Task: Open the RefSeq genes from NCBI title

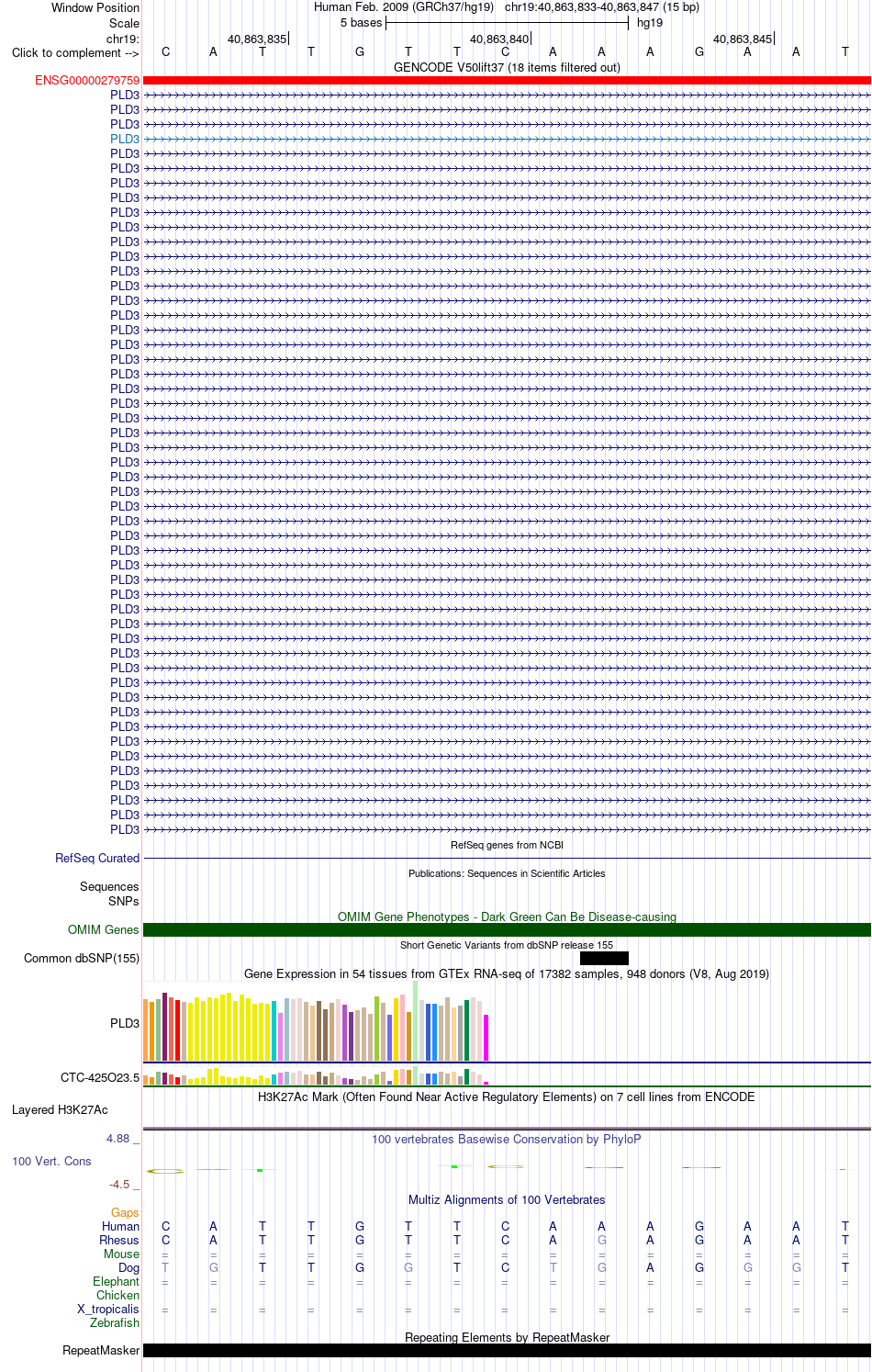Action: point(507,845)
